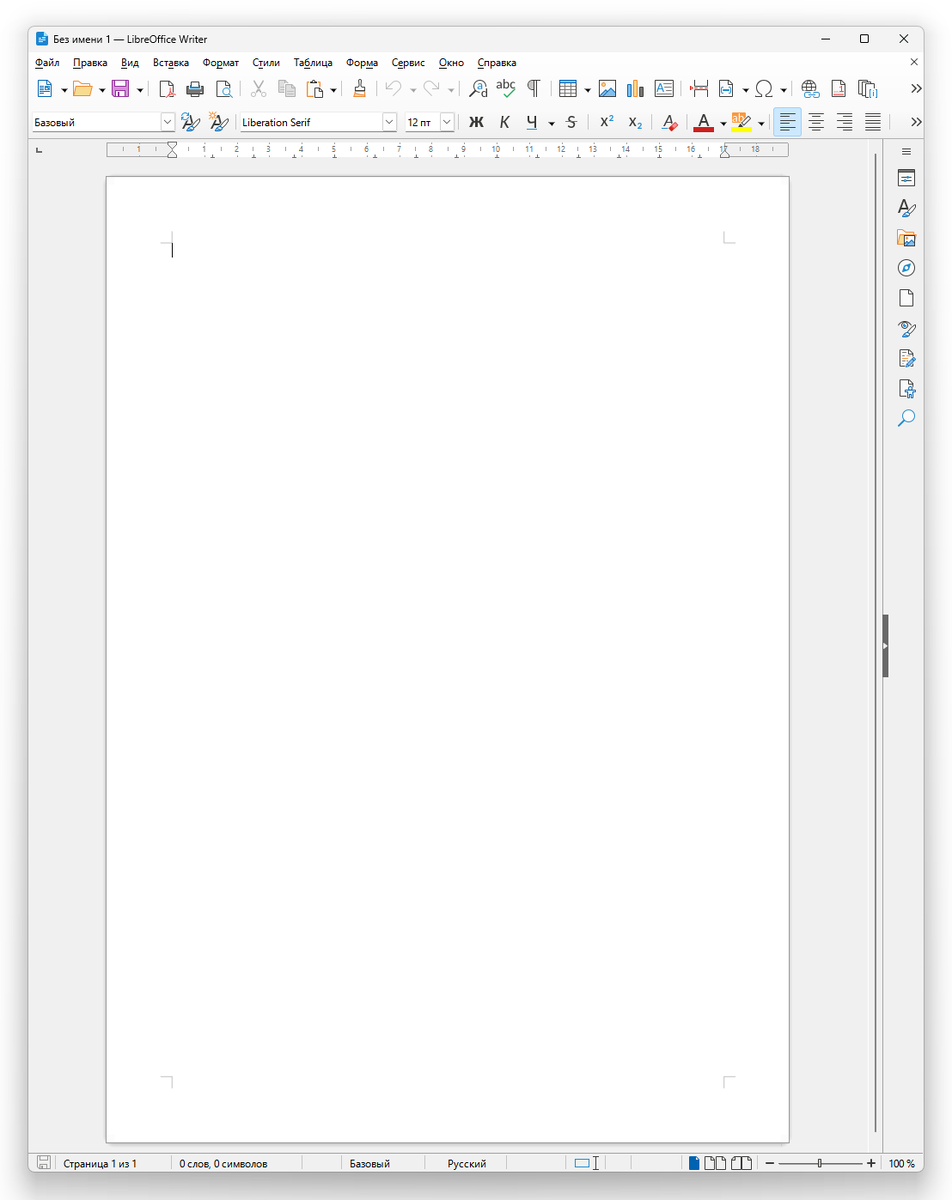Insert a chart

(635, 89)
